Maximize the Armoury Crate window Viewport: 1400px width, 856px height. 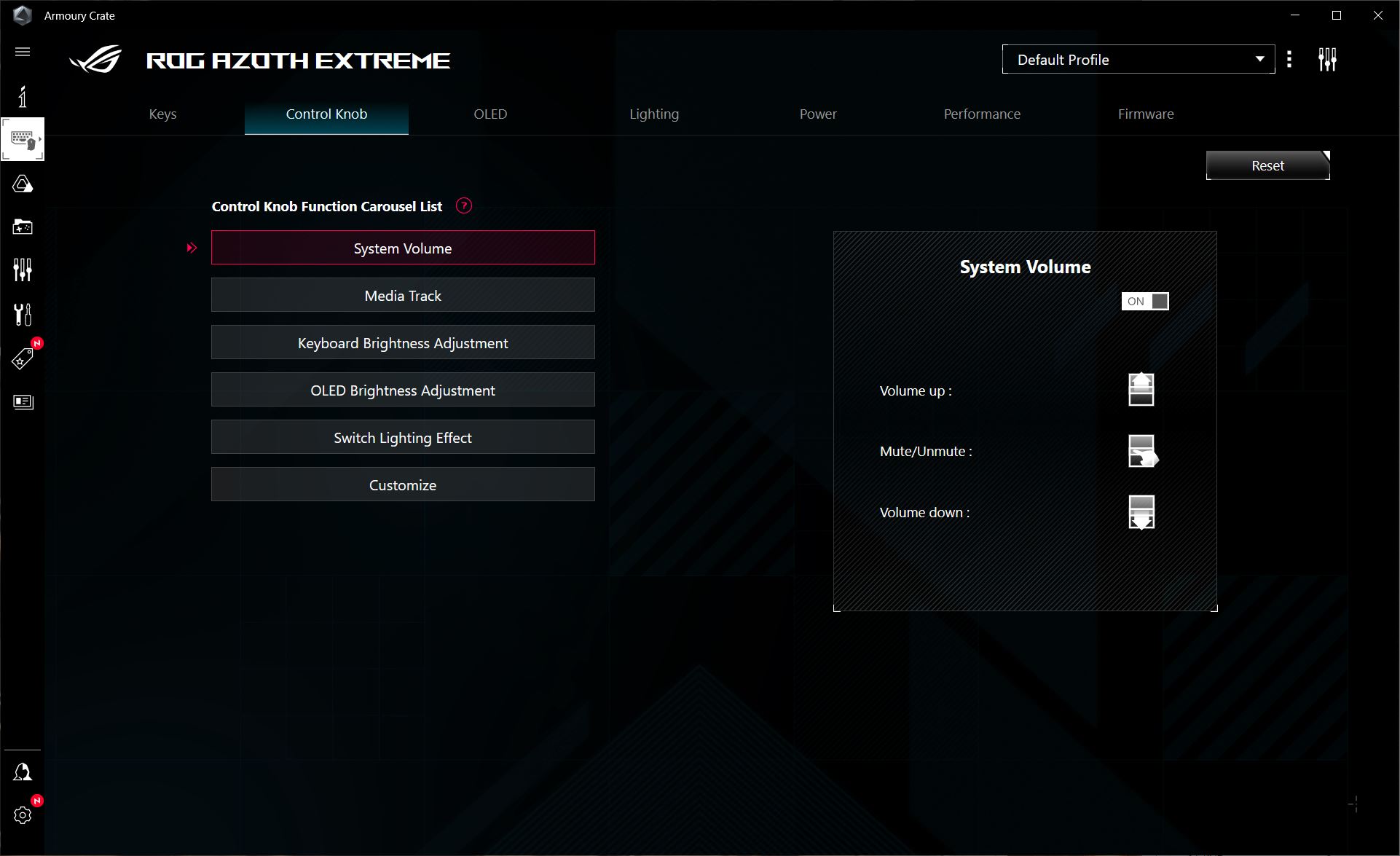1337,15
